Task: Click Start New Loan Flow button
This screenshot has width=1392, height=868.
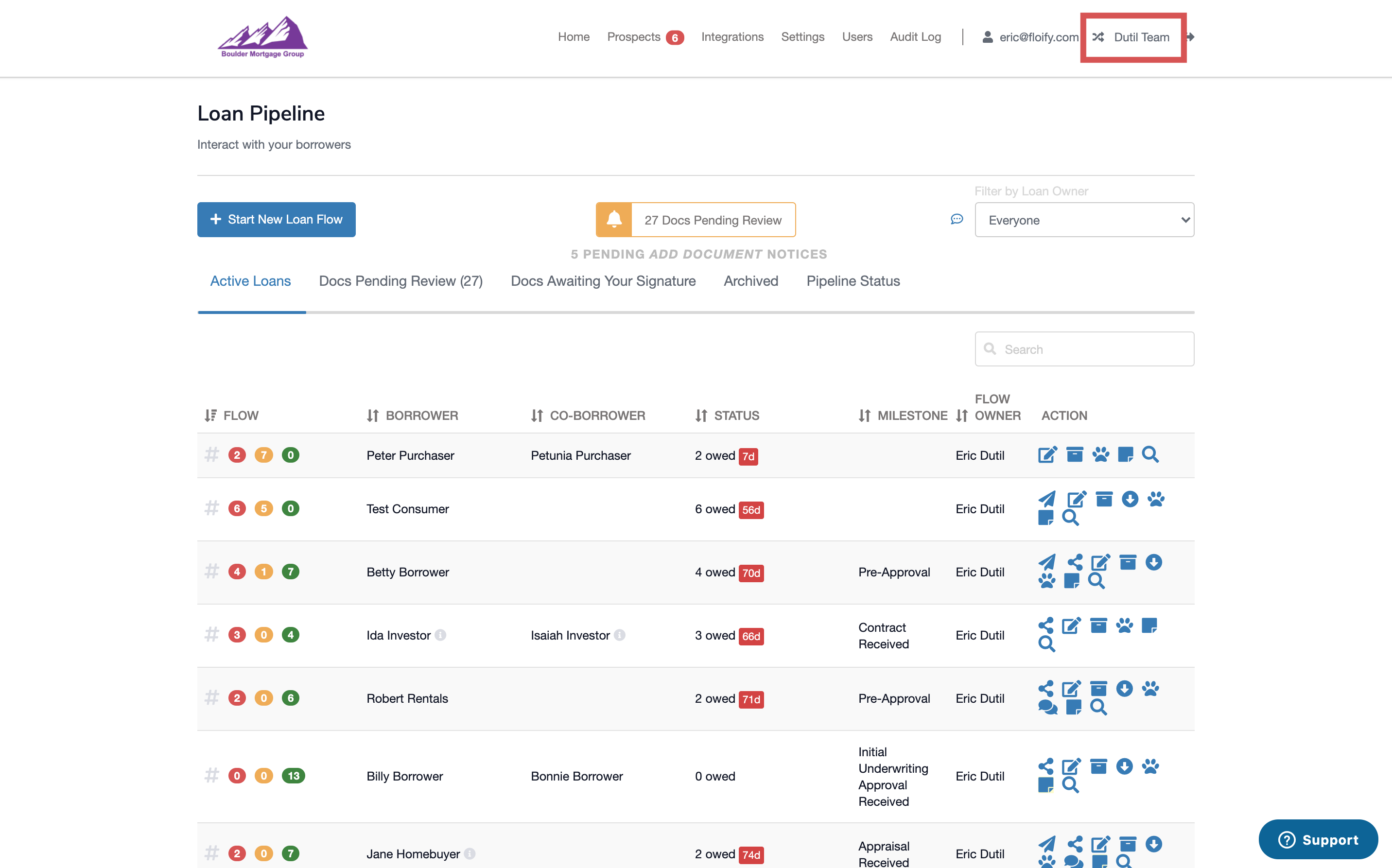Action: pyautogui.click(x=276, y=219)
